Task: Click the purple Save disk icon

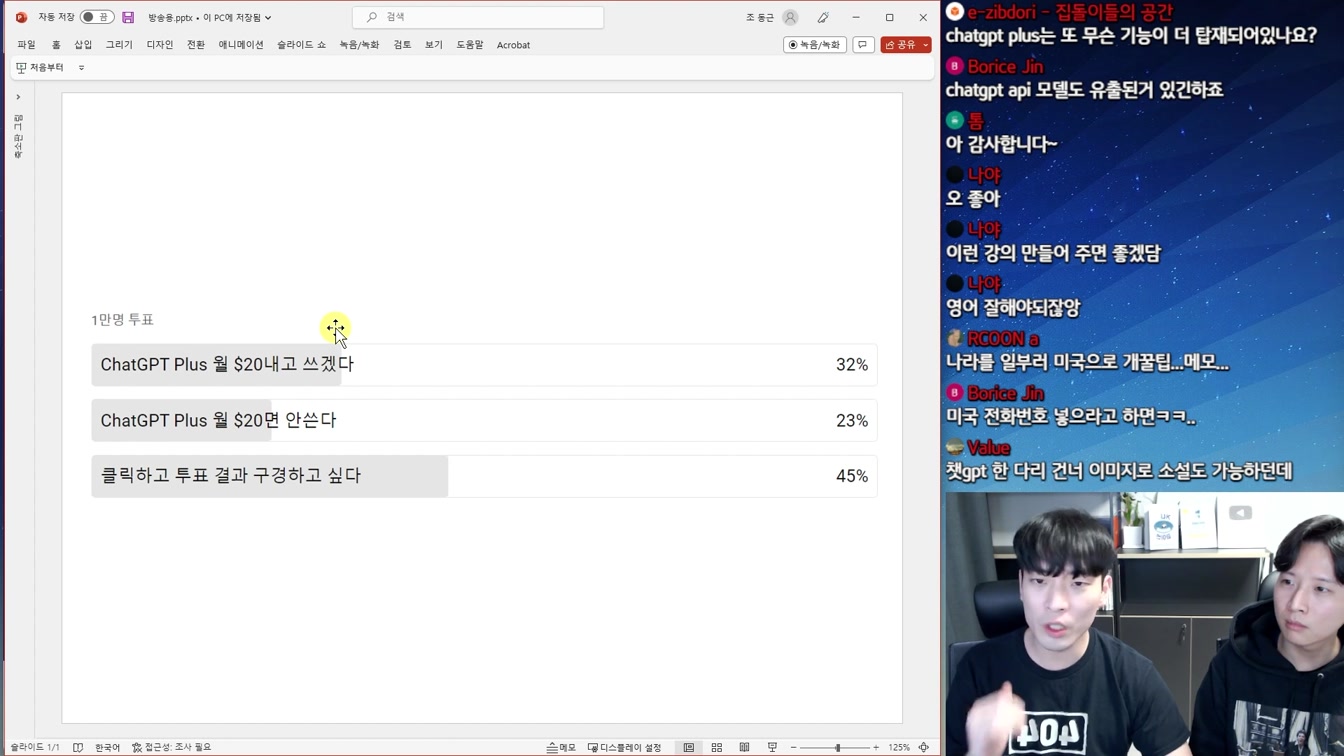Action: pyautogui.click(x=128, y=17)
